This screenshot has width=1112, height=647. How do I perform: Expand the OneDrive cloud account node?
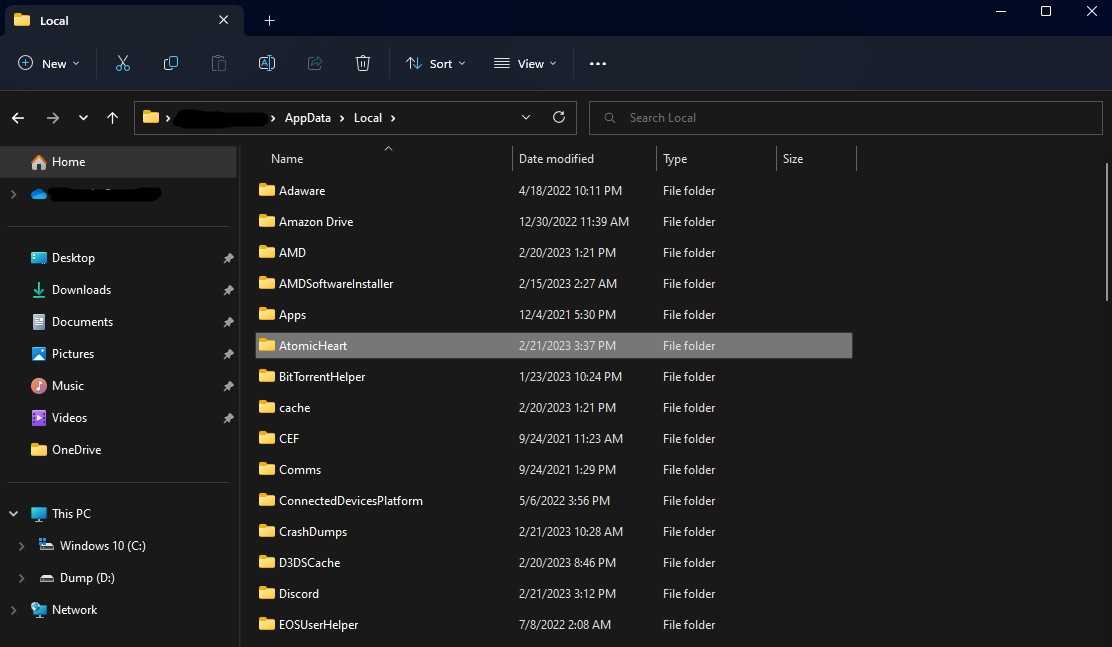[x=13, y=194]
